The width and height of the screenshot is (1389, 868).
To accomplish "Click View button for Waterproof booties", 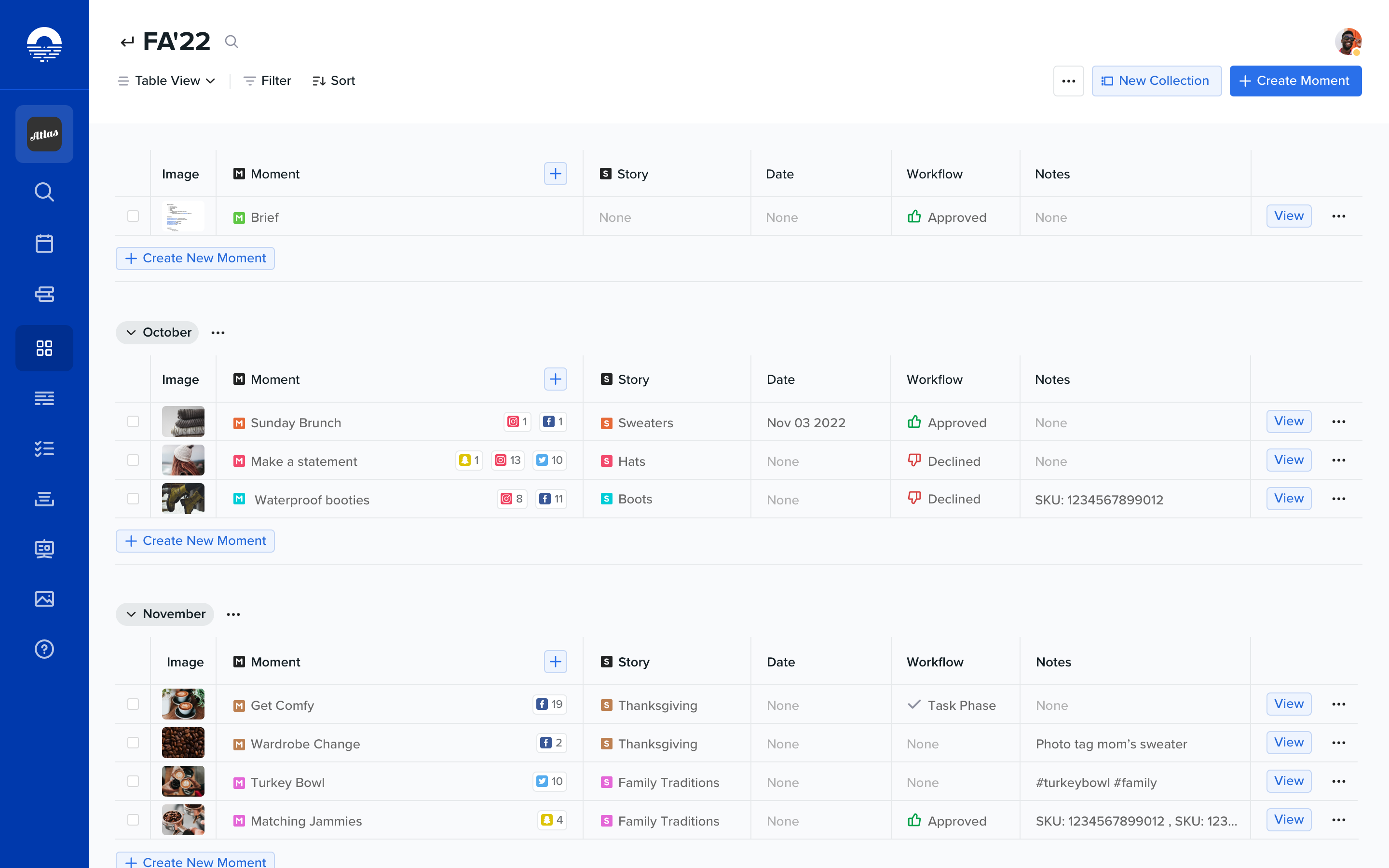I will pyautogui.click(x=1288, y=499).
